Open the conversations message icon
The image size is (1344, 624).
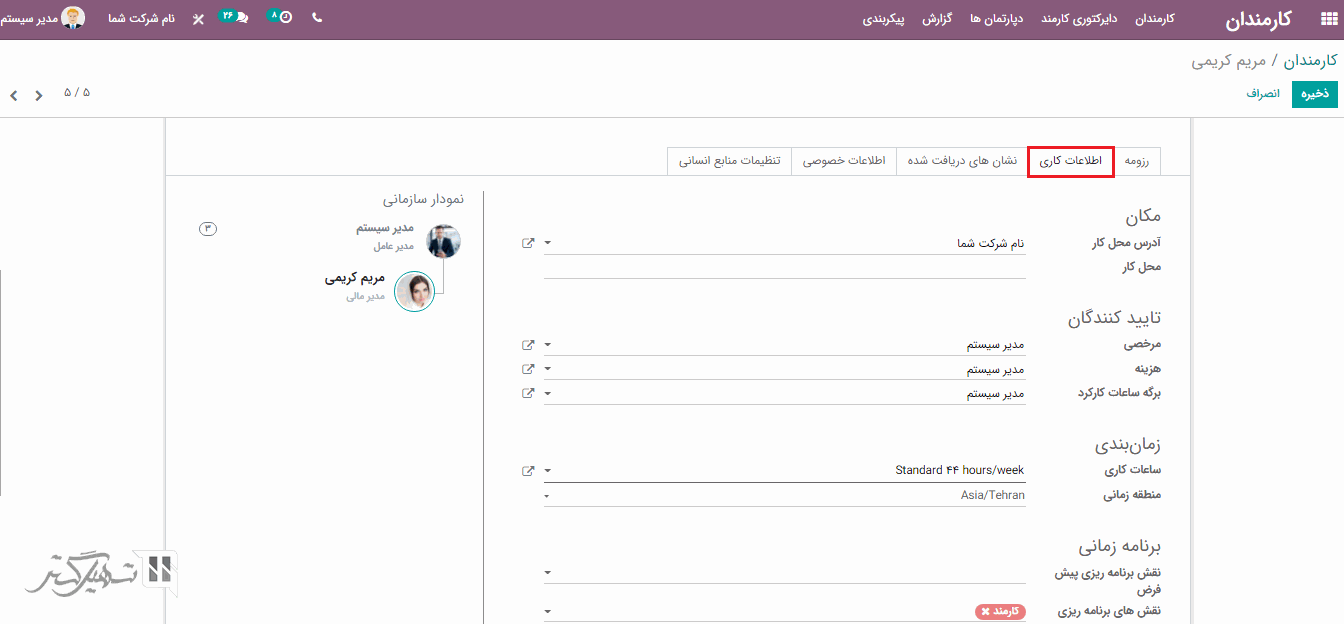pos(241,18)
